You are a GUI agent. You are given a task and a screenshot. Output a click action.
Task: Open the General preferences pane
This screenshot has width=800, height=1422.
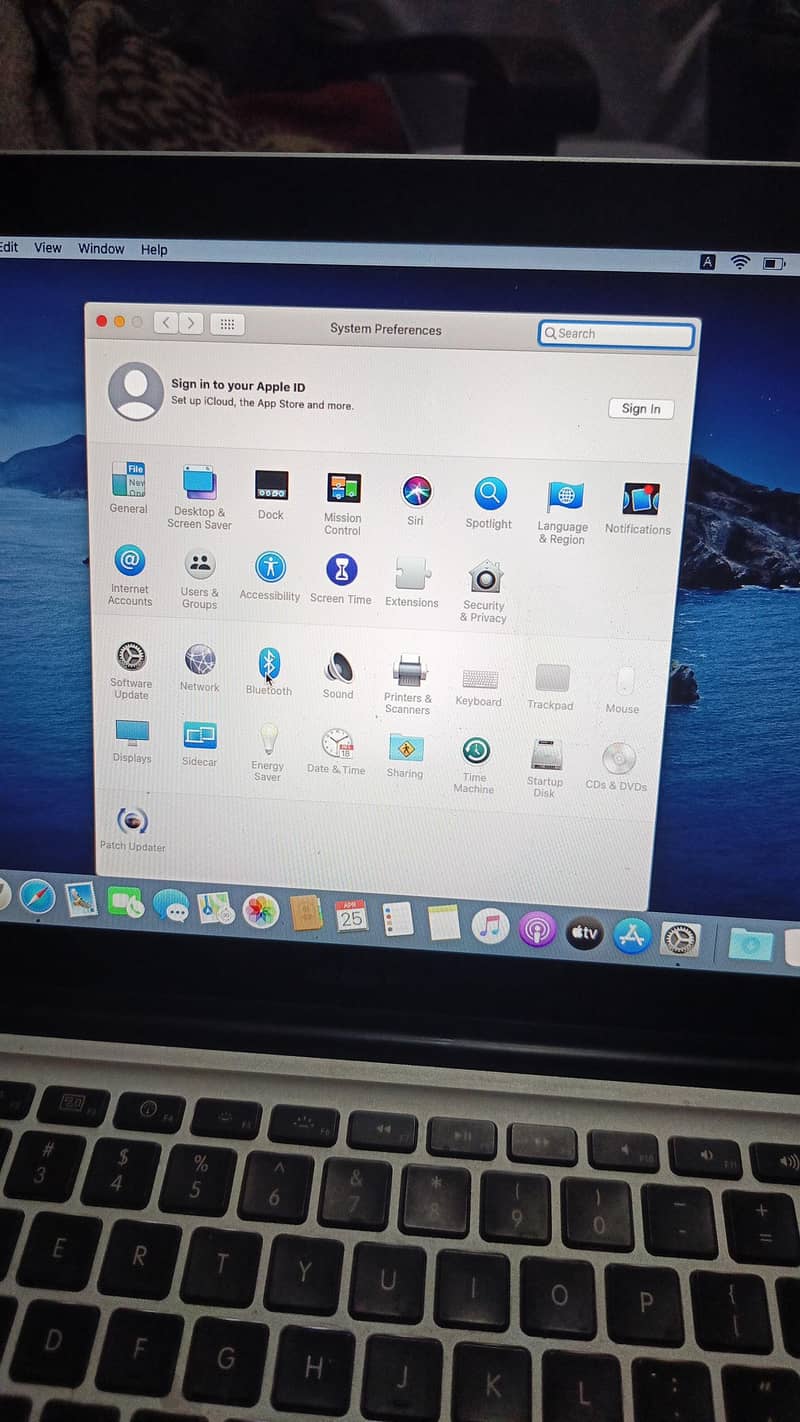[128, 487]
